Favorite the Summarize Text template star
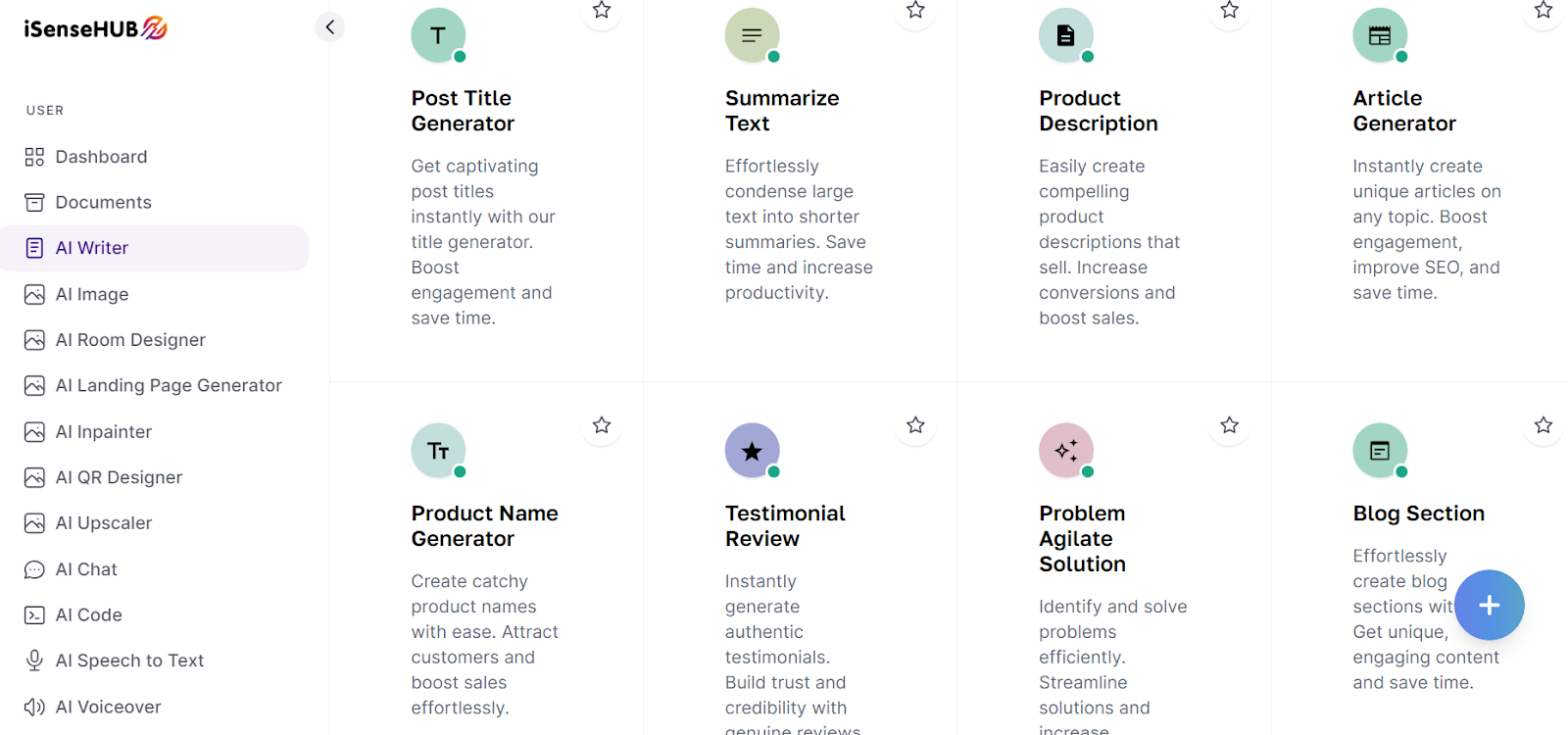The height and width of the screenshot is (735, 1568). [915, 11]
